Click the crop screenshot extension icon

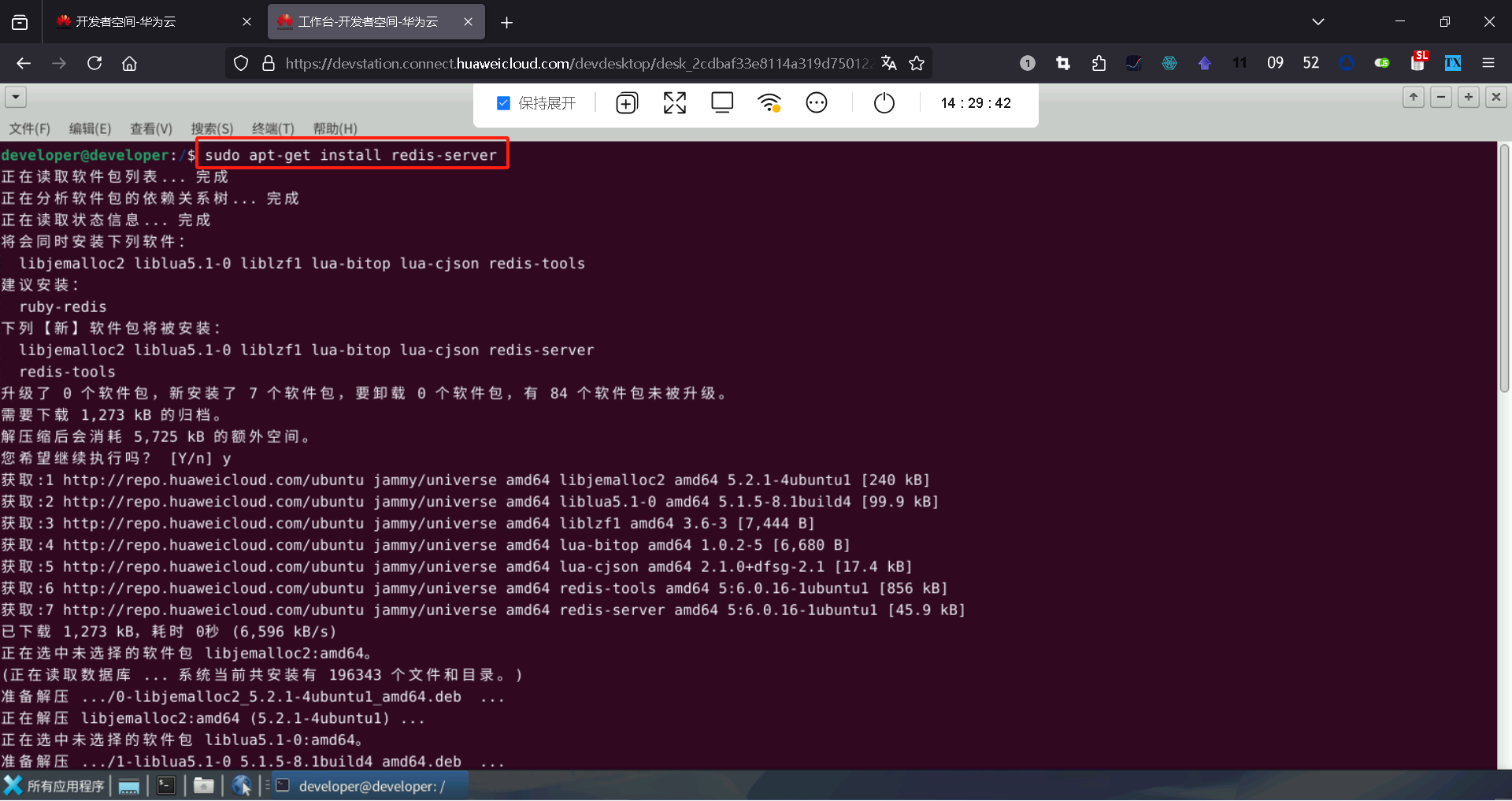point(1063,63)
